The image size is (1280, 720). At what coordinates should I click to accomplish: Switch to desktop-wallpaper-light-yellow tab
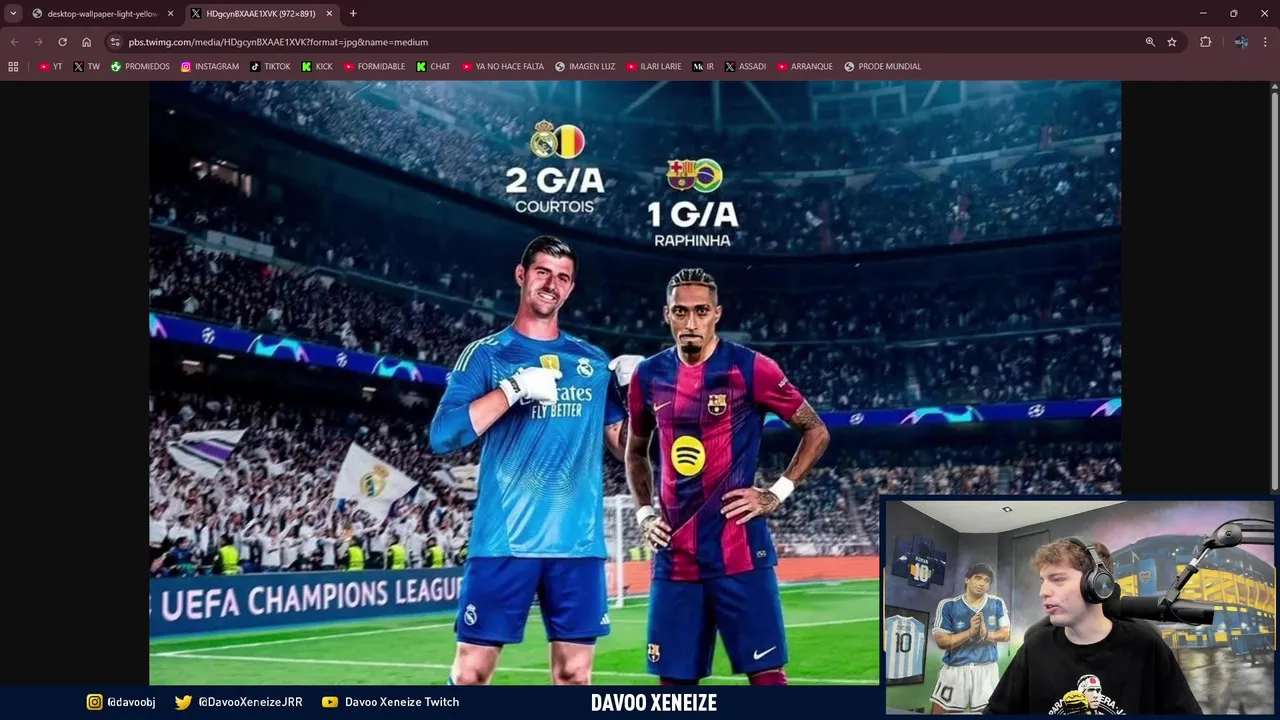(102, 14)
